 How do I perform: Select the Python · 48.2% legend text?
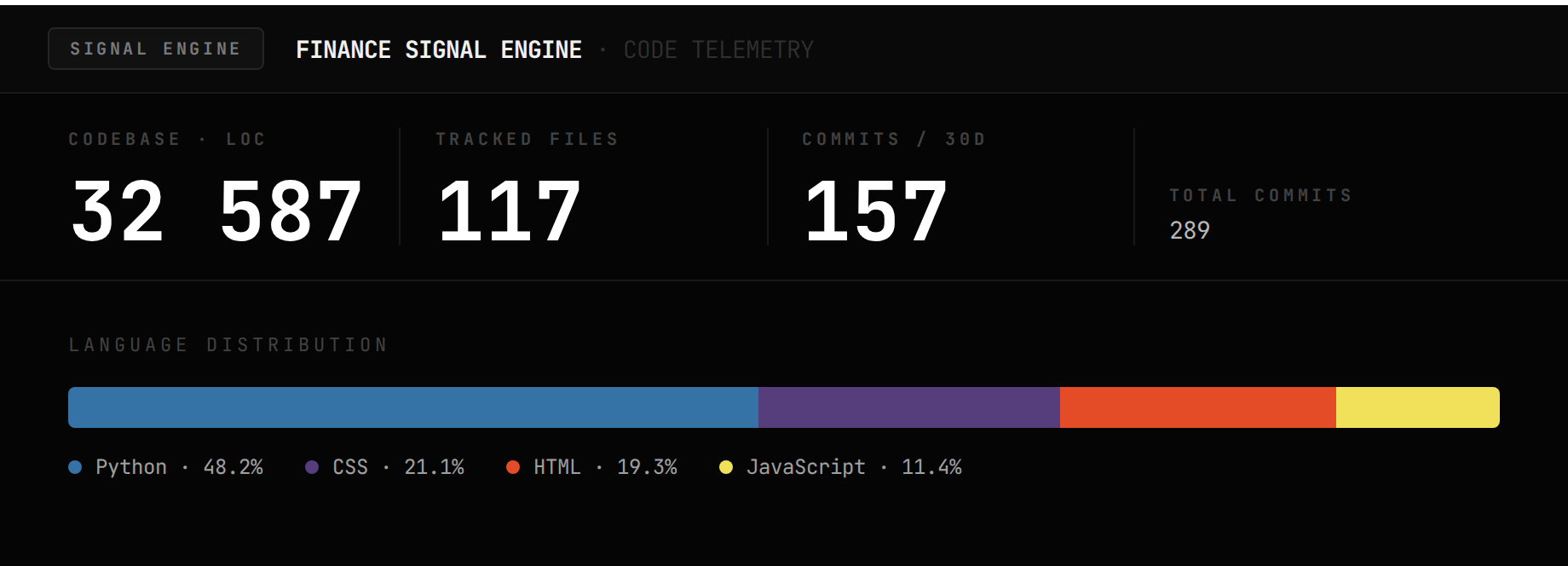tap(179, 467)
